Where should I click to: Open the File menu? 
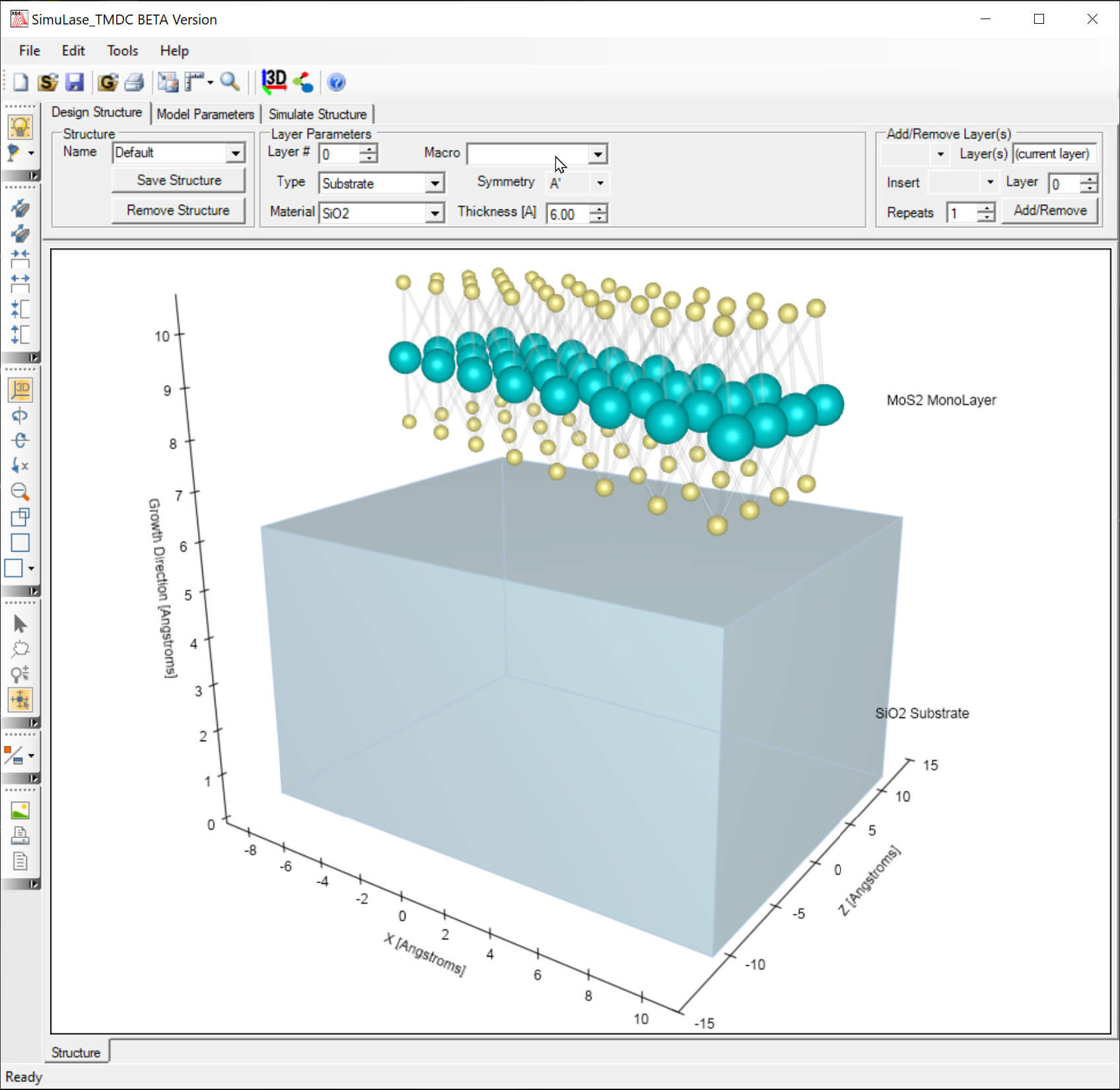point(30,51)
